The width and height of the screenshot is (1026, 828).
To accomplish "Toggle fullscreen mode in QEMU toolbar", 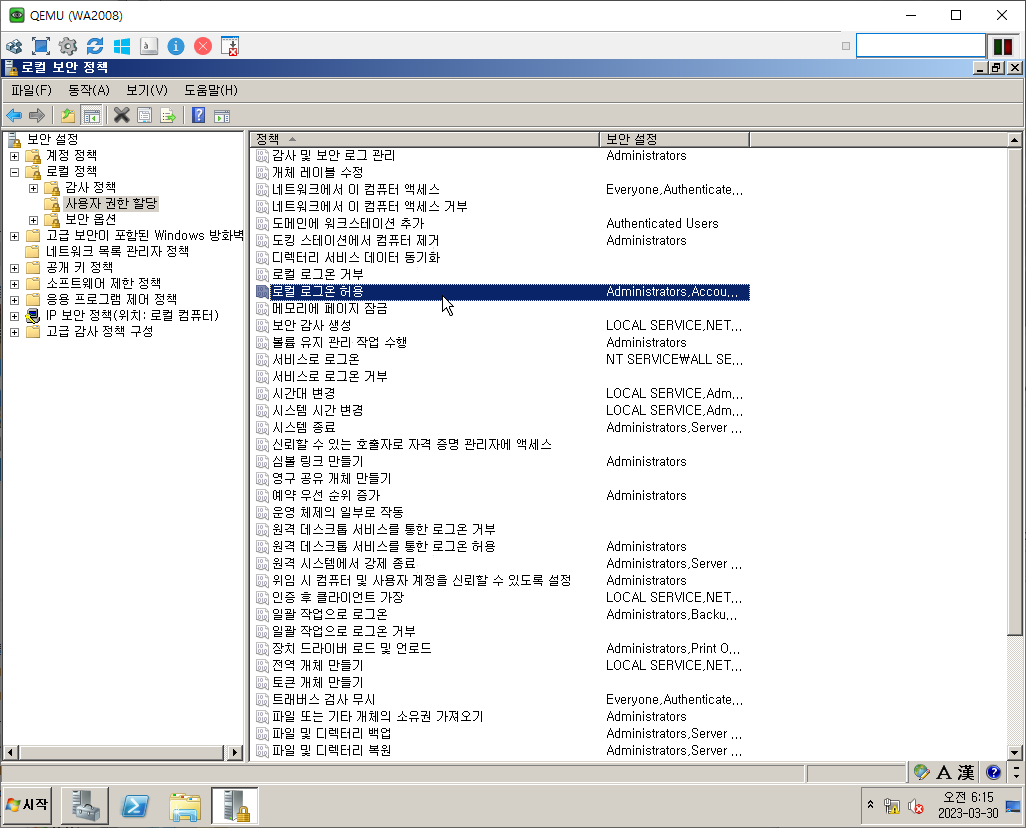I will [41, 46].
